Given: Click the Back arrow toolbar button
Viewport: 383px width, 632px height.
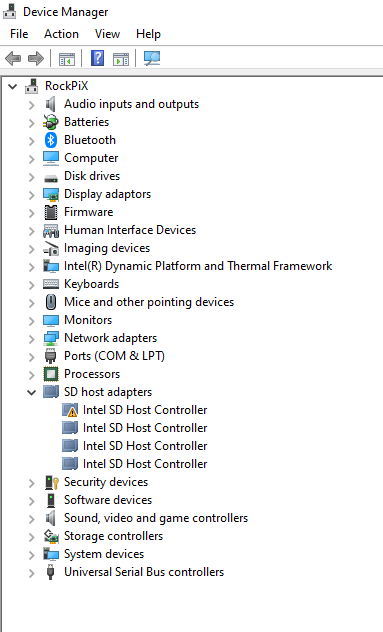Looking at the screenshot, I should click(x=13, y=58).
